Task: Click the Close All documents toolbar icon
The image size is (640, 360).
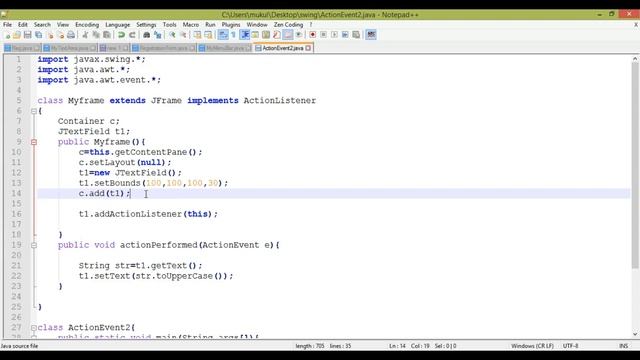Action: click(60, 35)
